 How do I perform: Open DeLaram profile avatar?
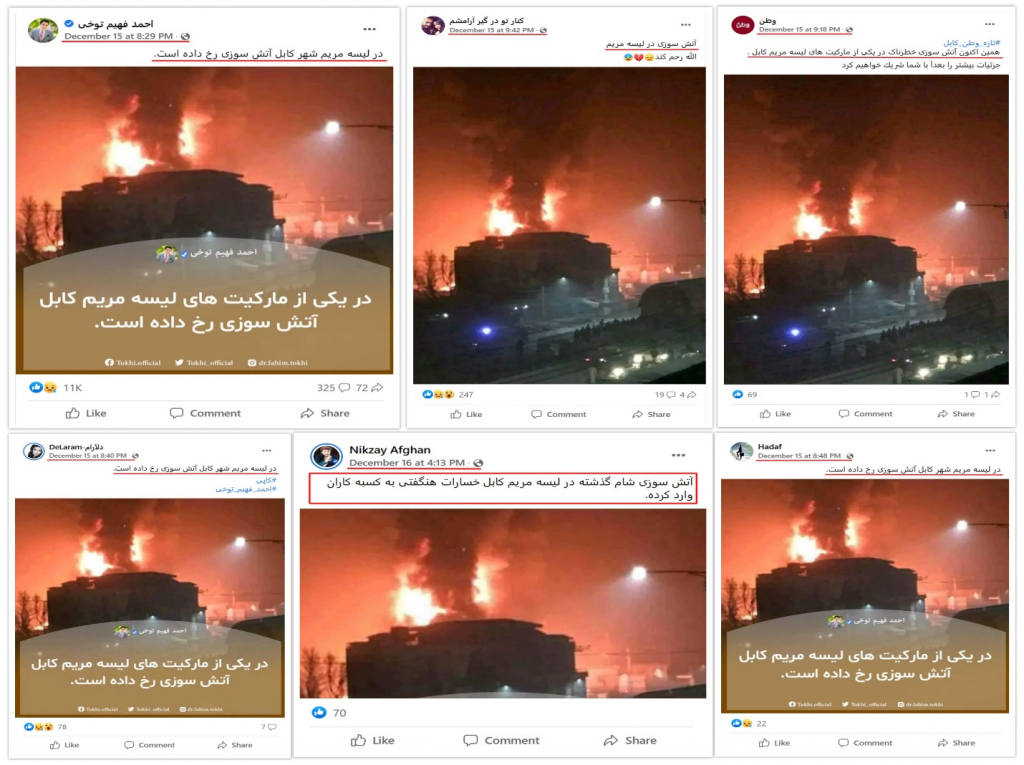point(33,451)
